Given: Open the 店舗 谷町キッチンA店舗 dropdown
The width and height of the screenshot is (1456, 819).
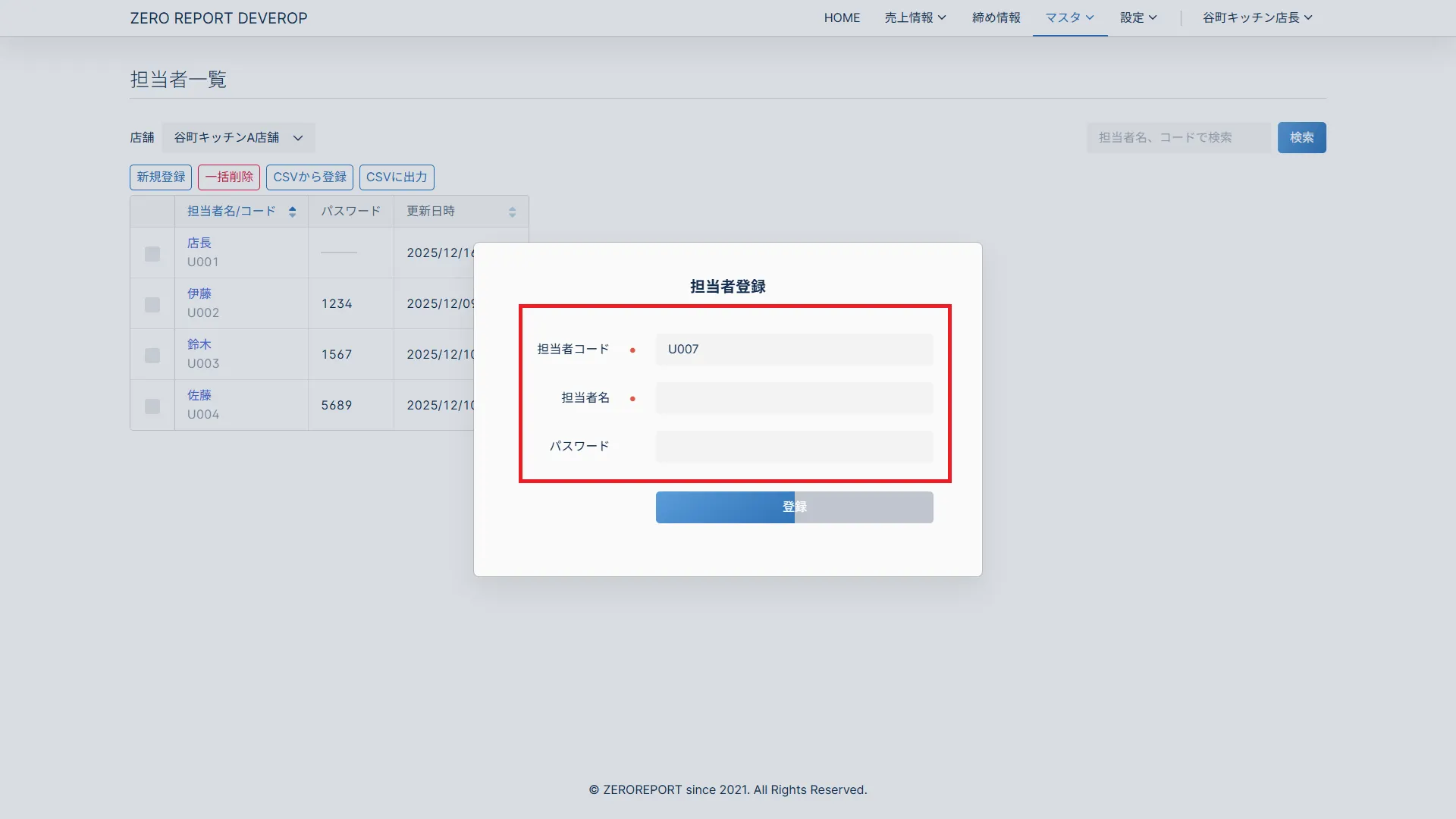Looking at the screenshot, I should pyautogui.click(x=238, y=138).
